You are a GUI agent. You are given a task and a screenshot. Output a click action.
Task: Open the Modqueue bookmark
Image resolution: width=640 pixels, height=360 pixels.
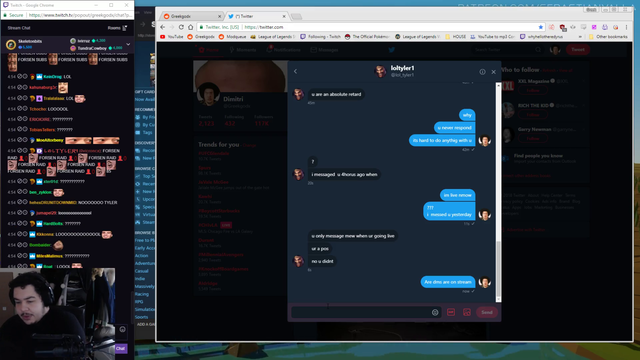tap(232, 37)
